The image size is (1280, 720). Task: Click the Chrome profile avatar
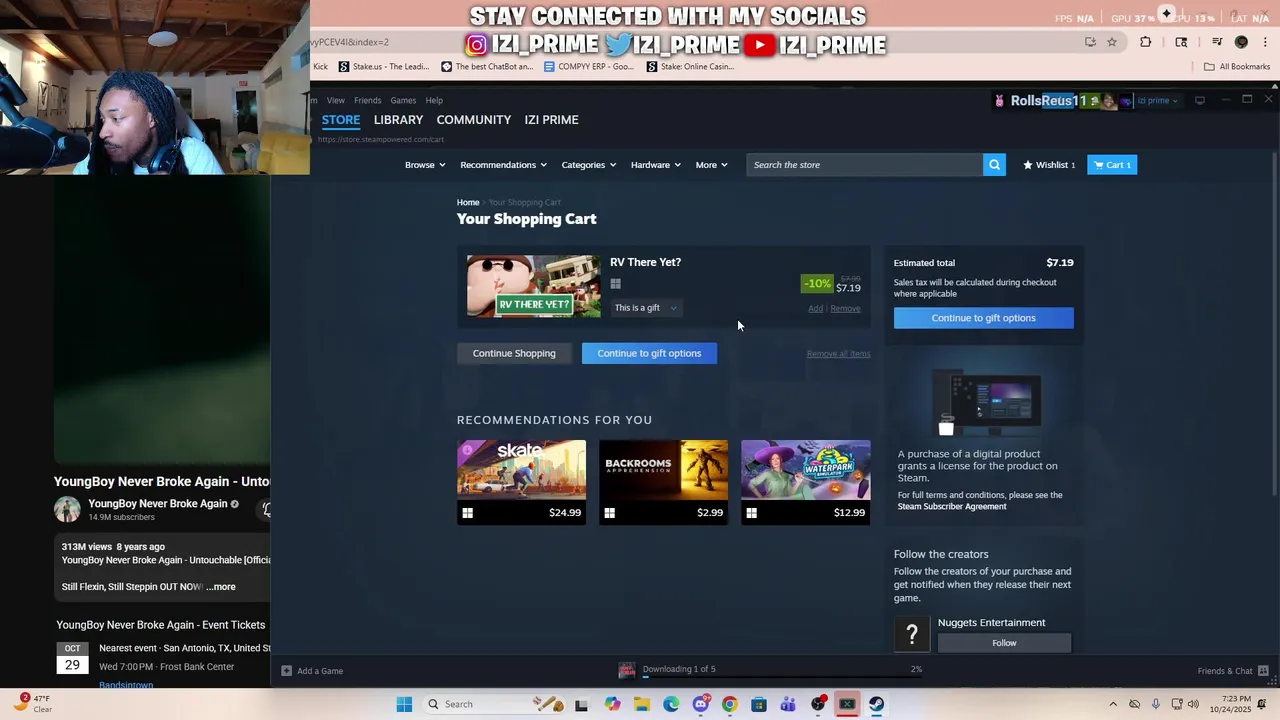tap(1241, 42)
